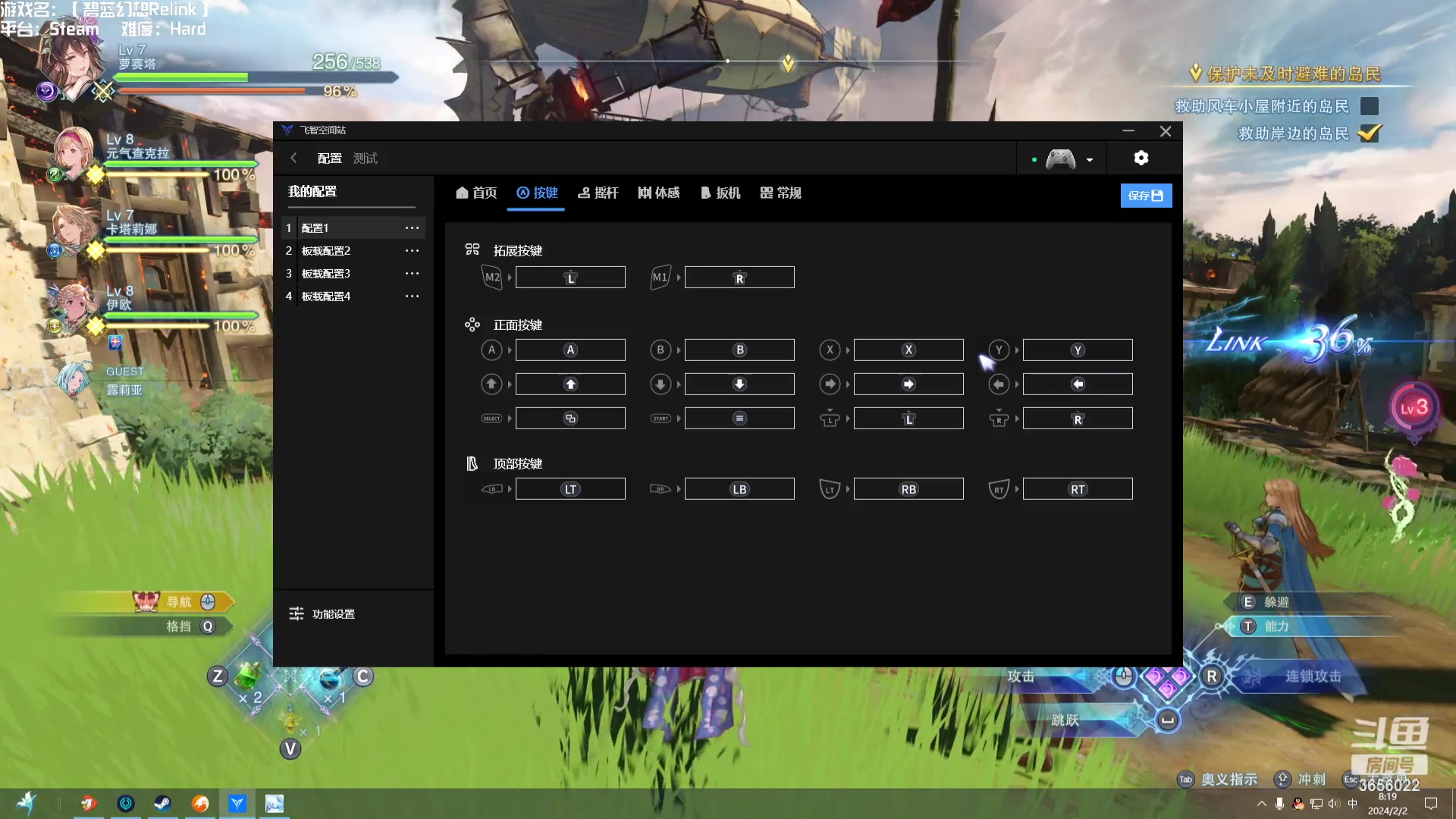
Task: Switch to the 按键 tab
Action: 537,193
